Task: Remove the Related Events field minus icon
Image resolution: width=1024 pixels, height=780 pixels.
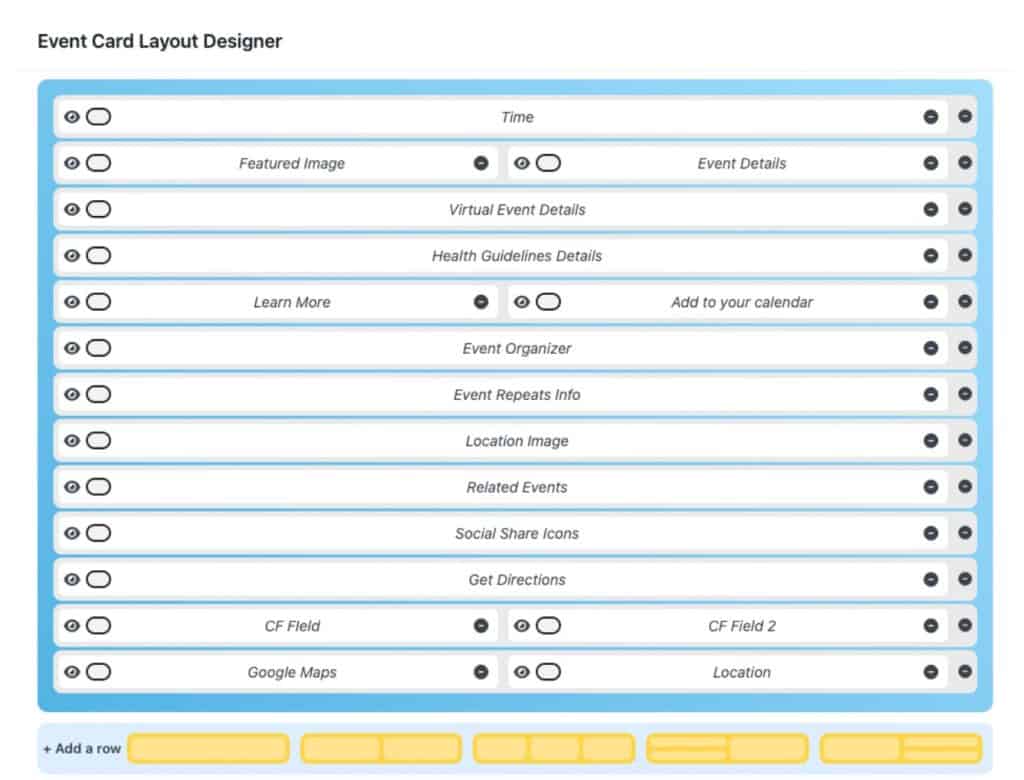Action: 931,487
